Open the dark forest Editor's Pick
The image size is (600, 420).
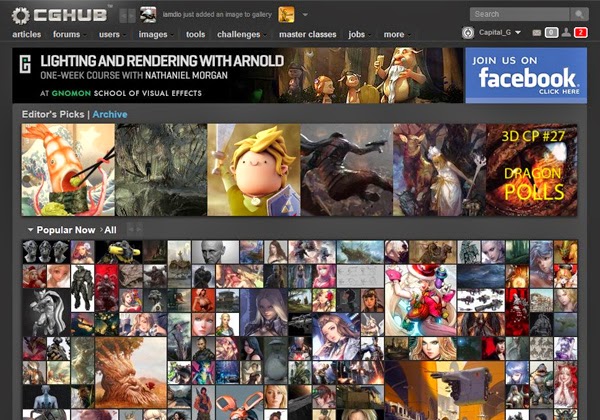point(161,170)
